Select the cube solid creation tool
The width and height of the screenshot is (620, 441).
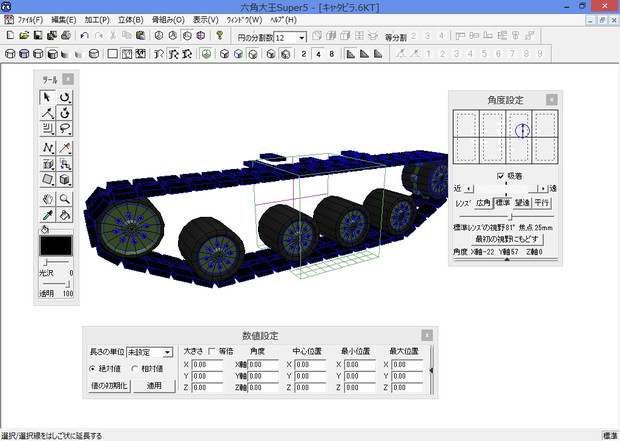(65, 180)
